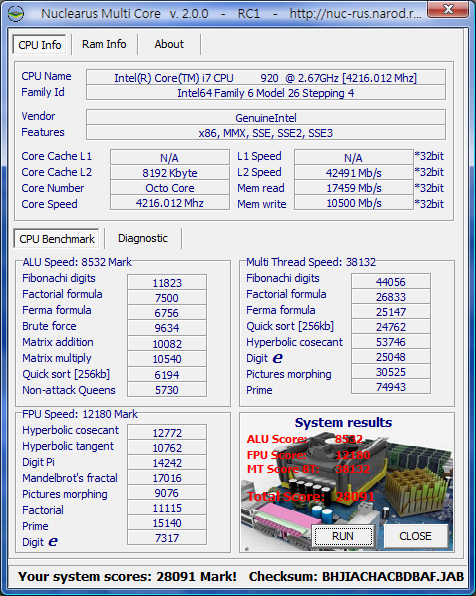476x596 pixels.
Task: Click the Digit Pi score 14242
Action: click(x=167, y=463)
